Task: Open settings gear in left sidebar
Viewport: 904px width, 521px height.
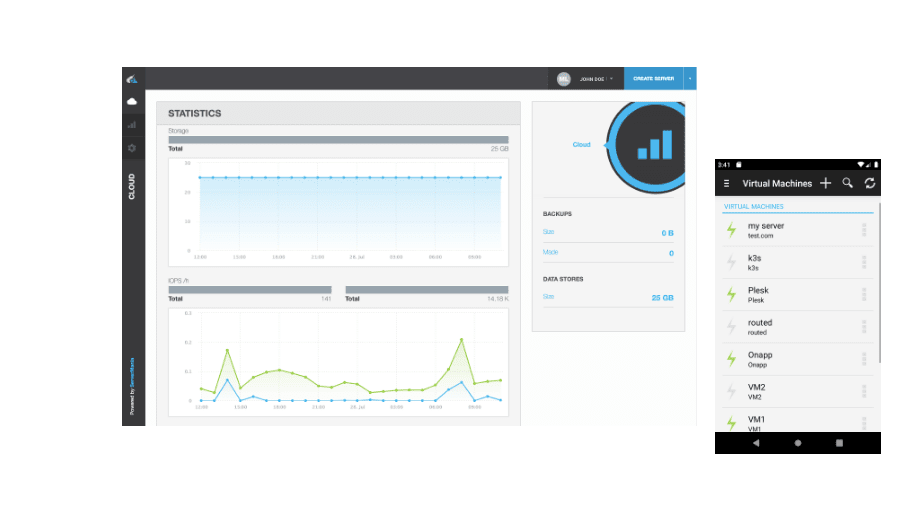Action: 132,148
